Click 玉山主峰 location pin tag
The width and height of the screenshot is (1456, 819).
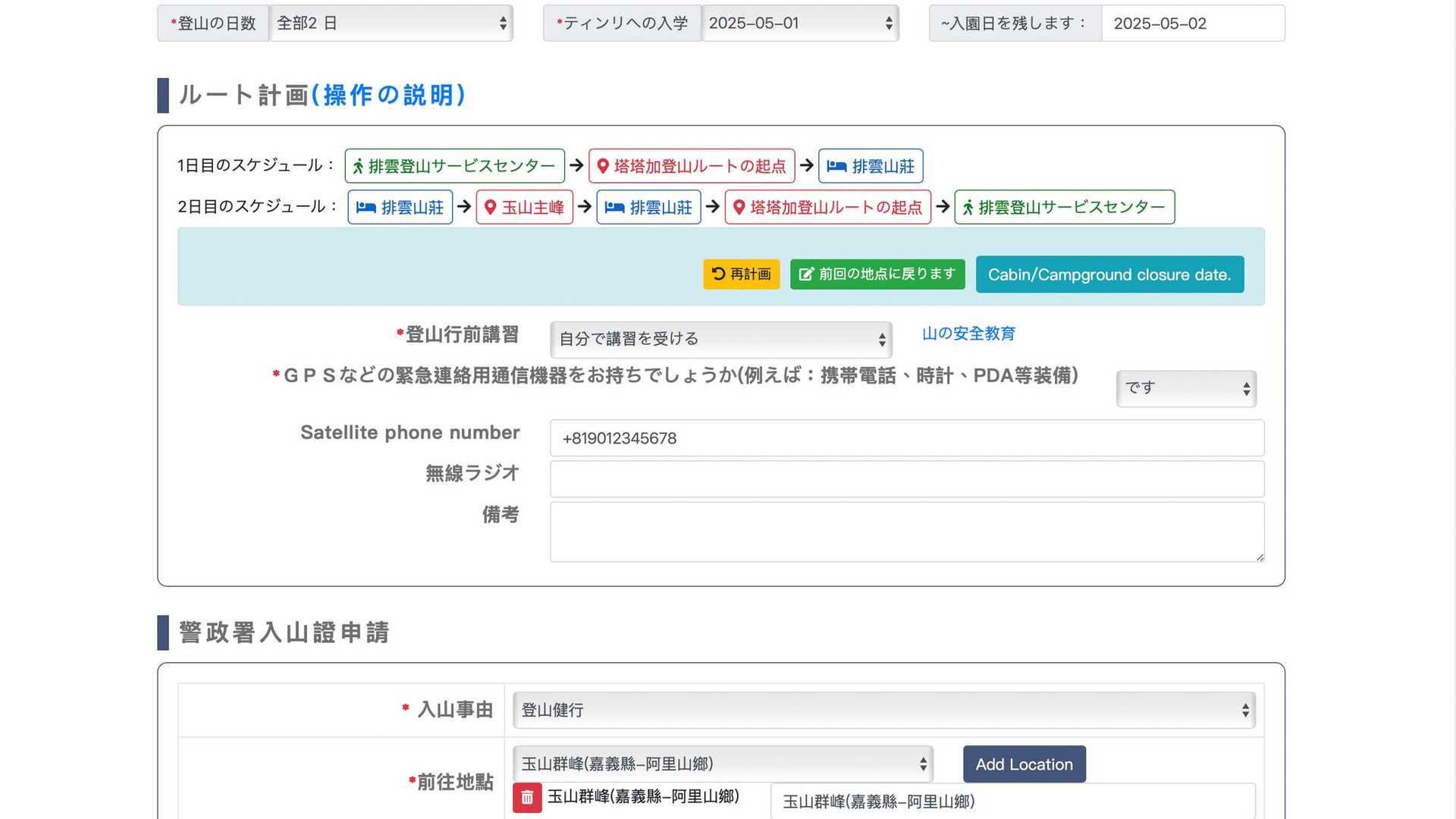click(524, 207)
